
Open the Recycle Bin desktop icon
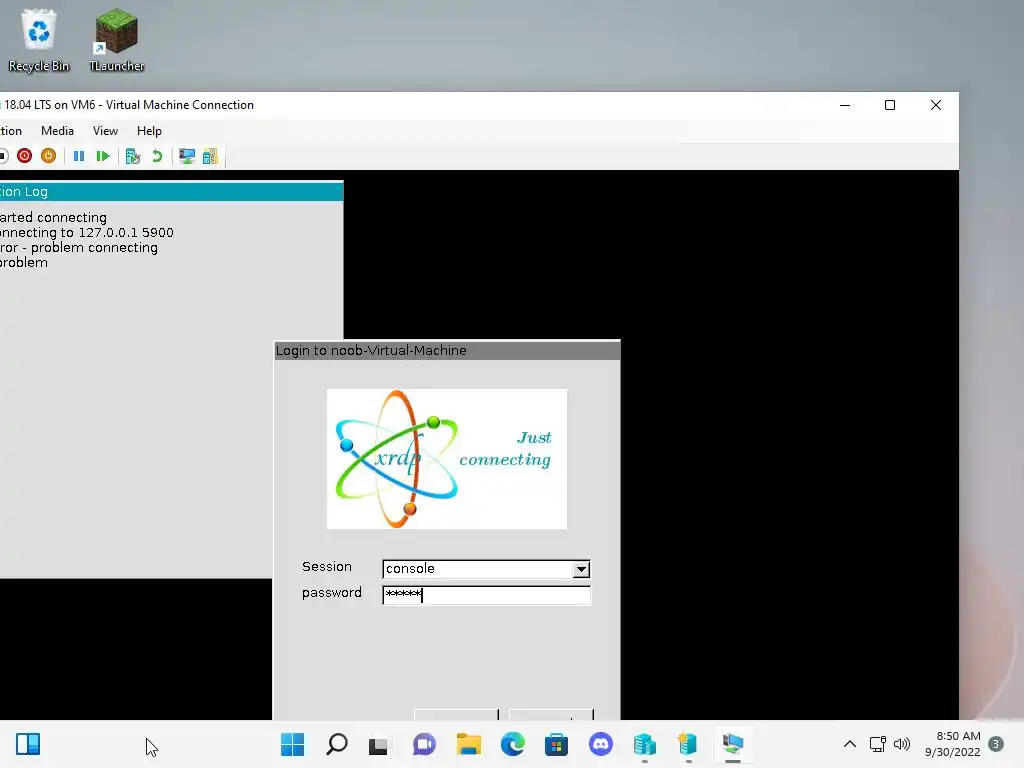tap(39, 40)
